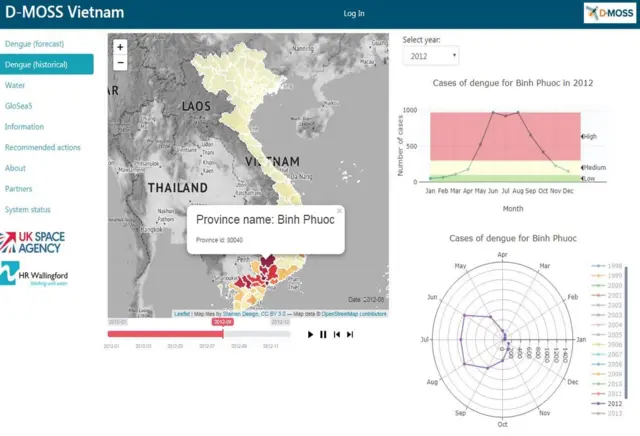Click the High threshold marker on chart
Viewport: 640px width, 436px height.
tap(589, 136)
